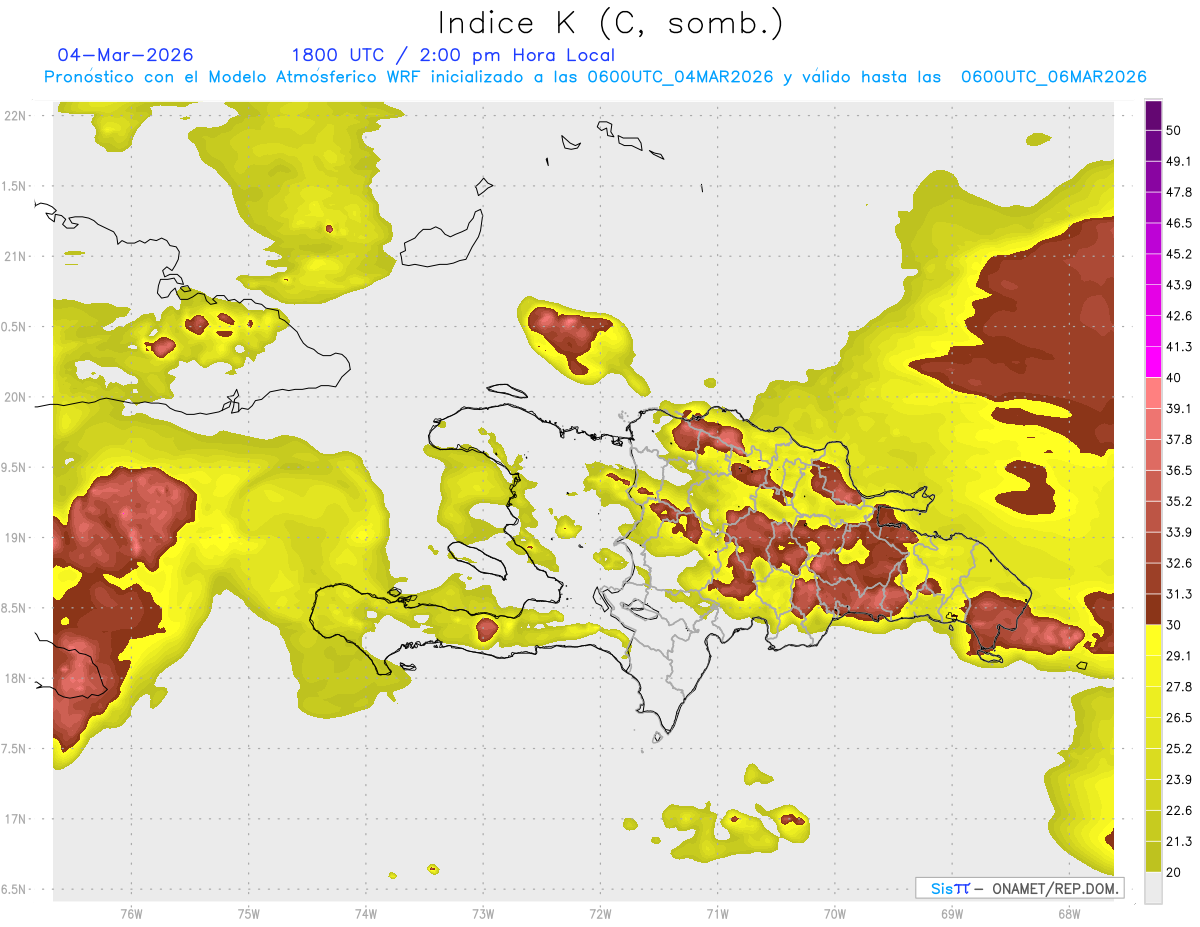1200x927 pixels.
Task: Pick the magenta swatch between 41.3 and 42.6
Action: pyautogui.click(x=1154, y=332)
